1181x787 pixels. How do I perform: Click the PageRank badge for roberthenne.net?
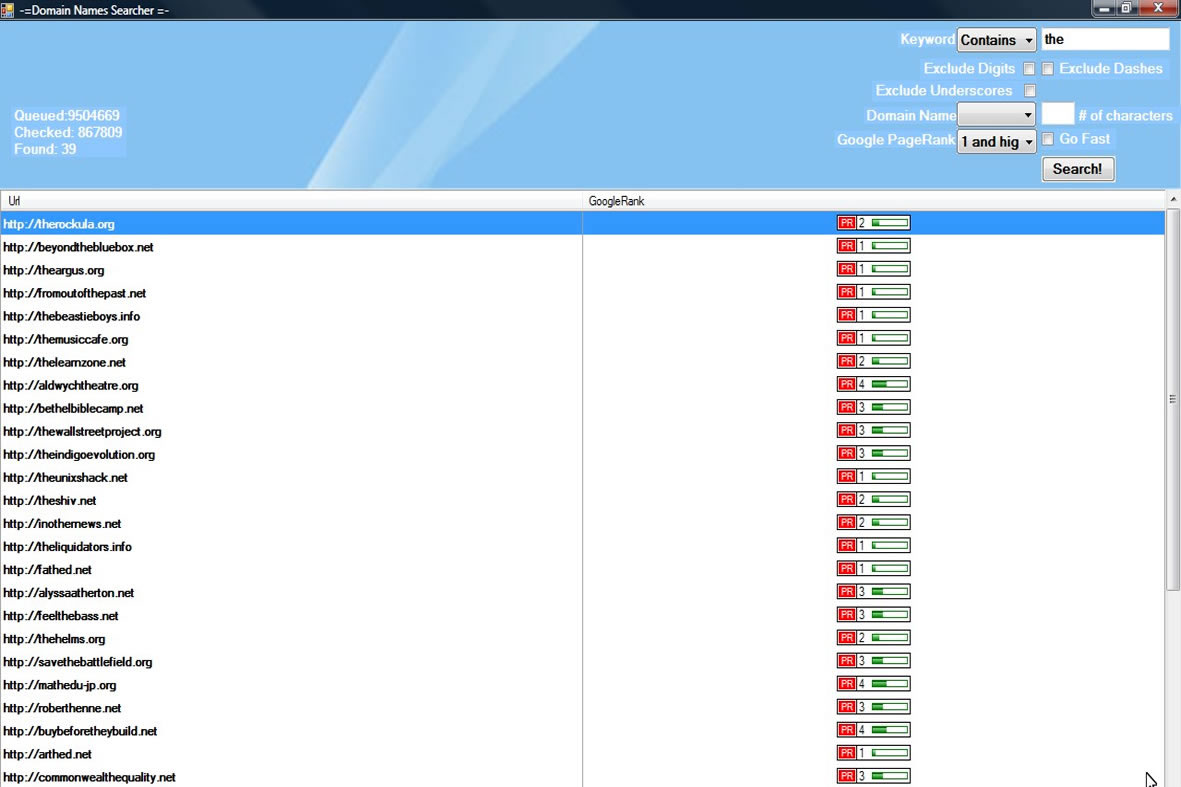point(874,707)
